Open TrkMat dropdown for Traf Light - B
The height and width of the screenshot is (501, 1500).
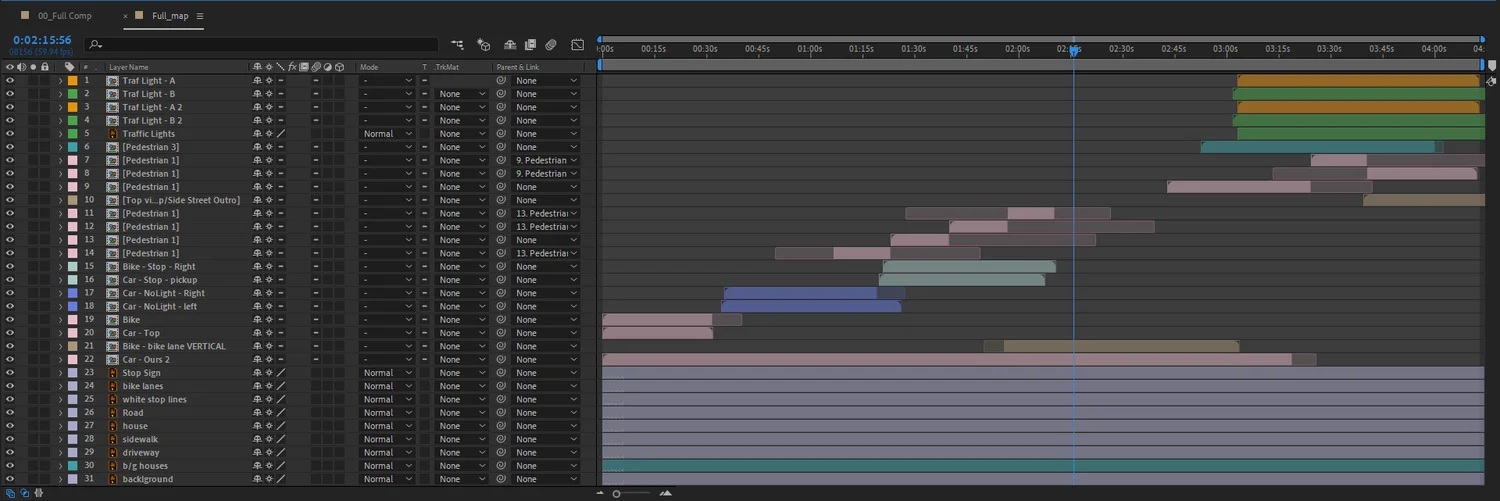[x=462, y=94]
